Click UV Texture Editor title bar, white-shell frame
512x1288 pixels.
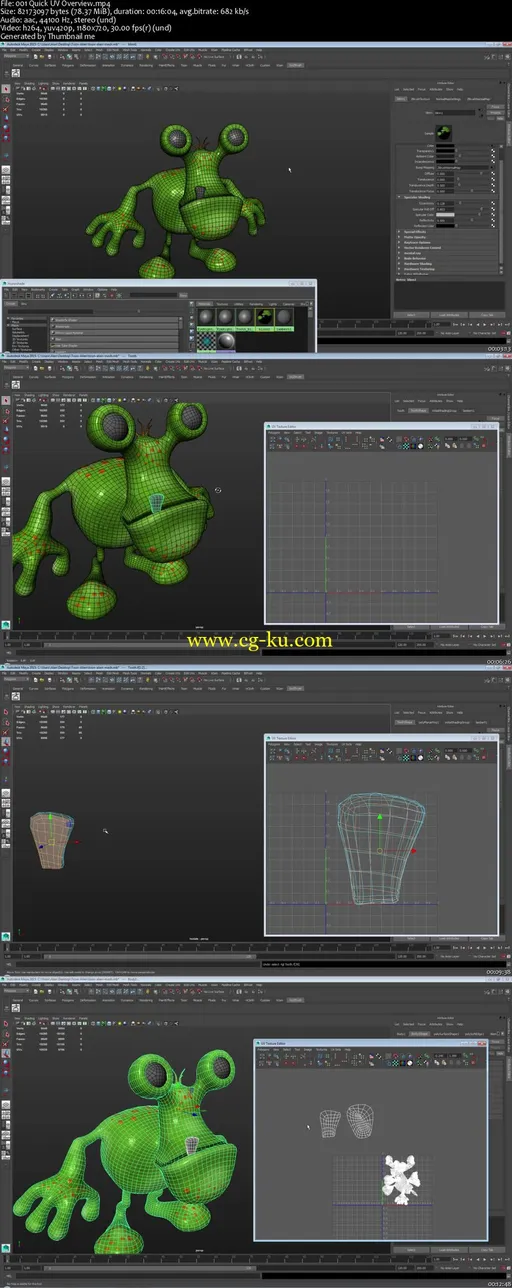click(370, 1044)
